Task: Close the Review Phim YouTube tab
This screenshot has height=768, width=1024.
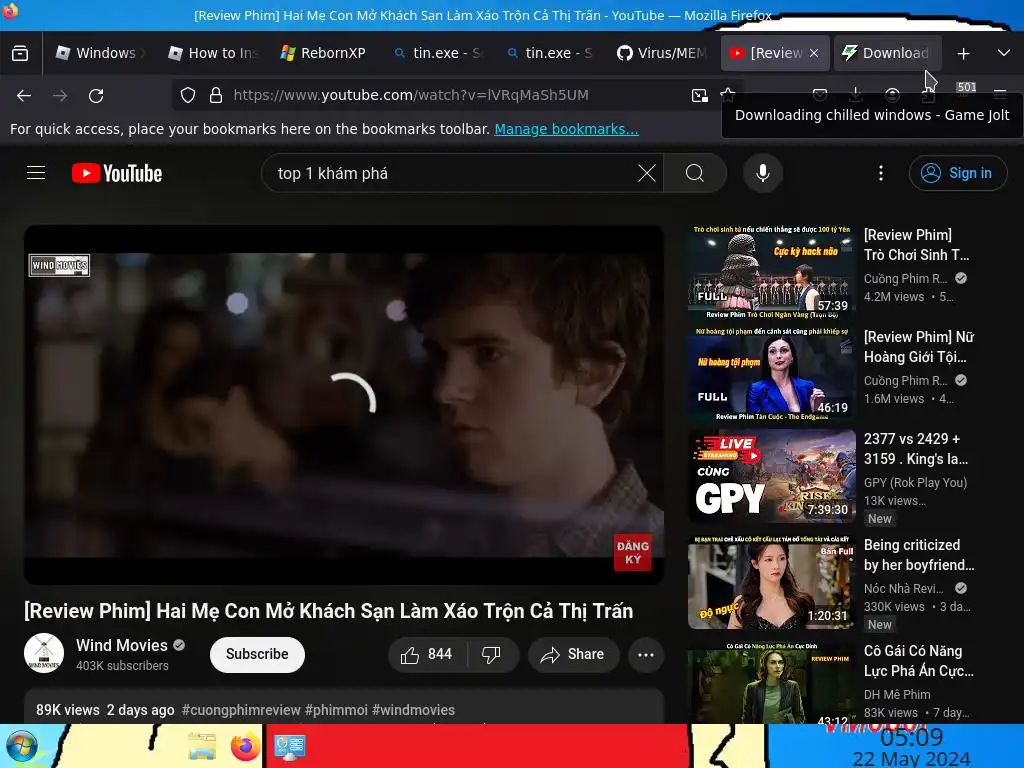Action: 814,53
